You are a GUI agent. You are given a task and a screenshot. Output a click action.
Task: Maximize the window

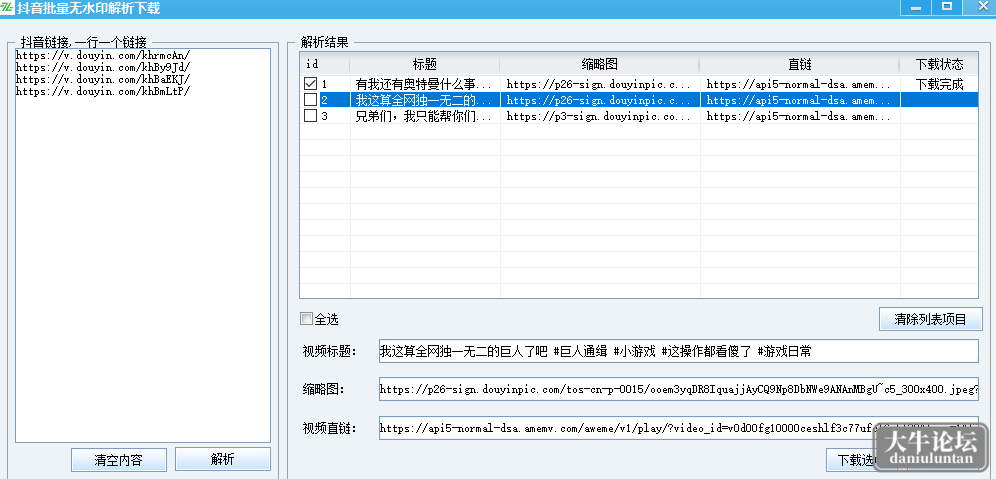click(946, 7)
